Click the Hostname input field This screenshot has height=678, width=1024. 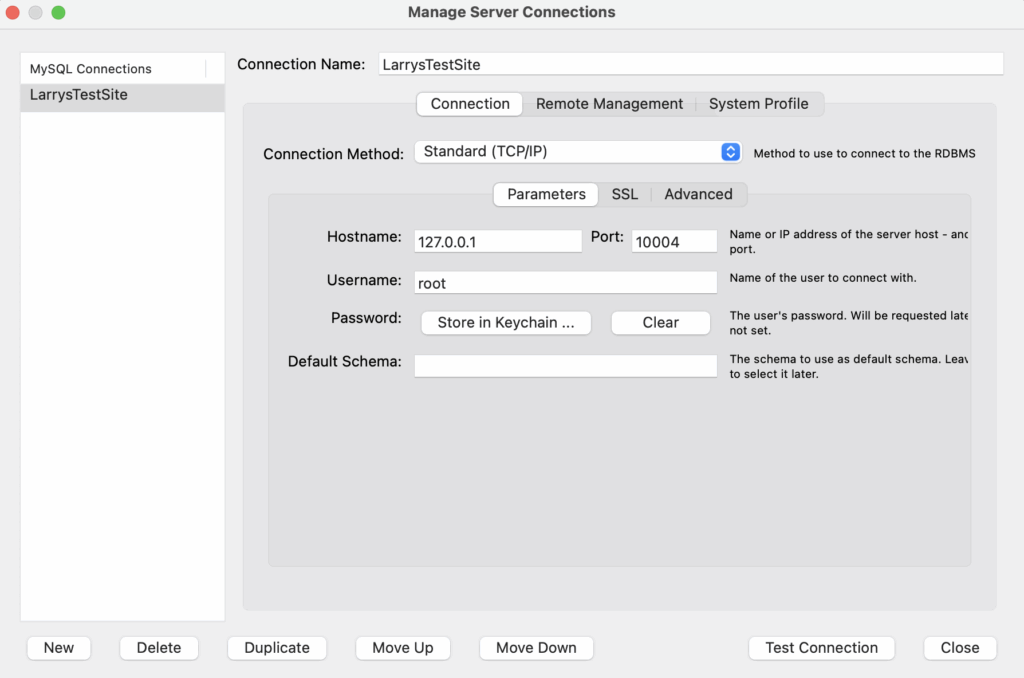point(498,242)
